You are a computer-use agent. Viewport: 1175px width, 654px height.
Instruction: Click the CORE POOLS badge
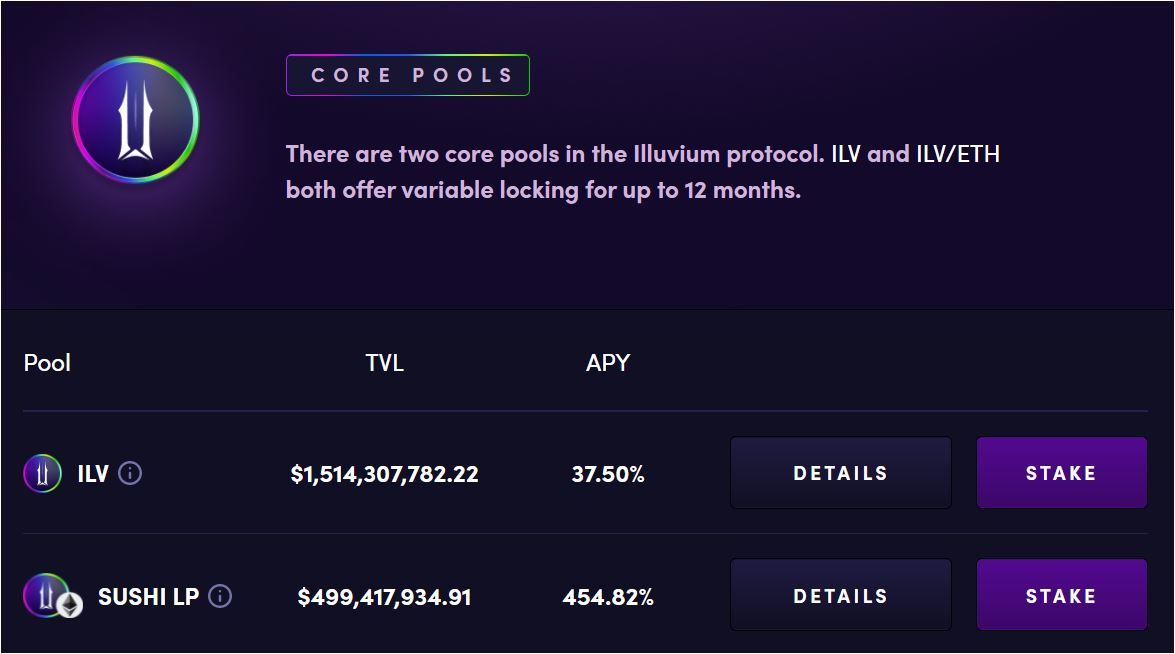(408, 75)
